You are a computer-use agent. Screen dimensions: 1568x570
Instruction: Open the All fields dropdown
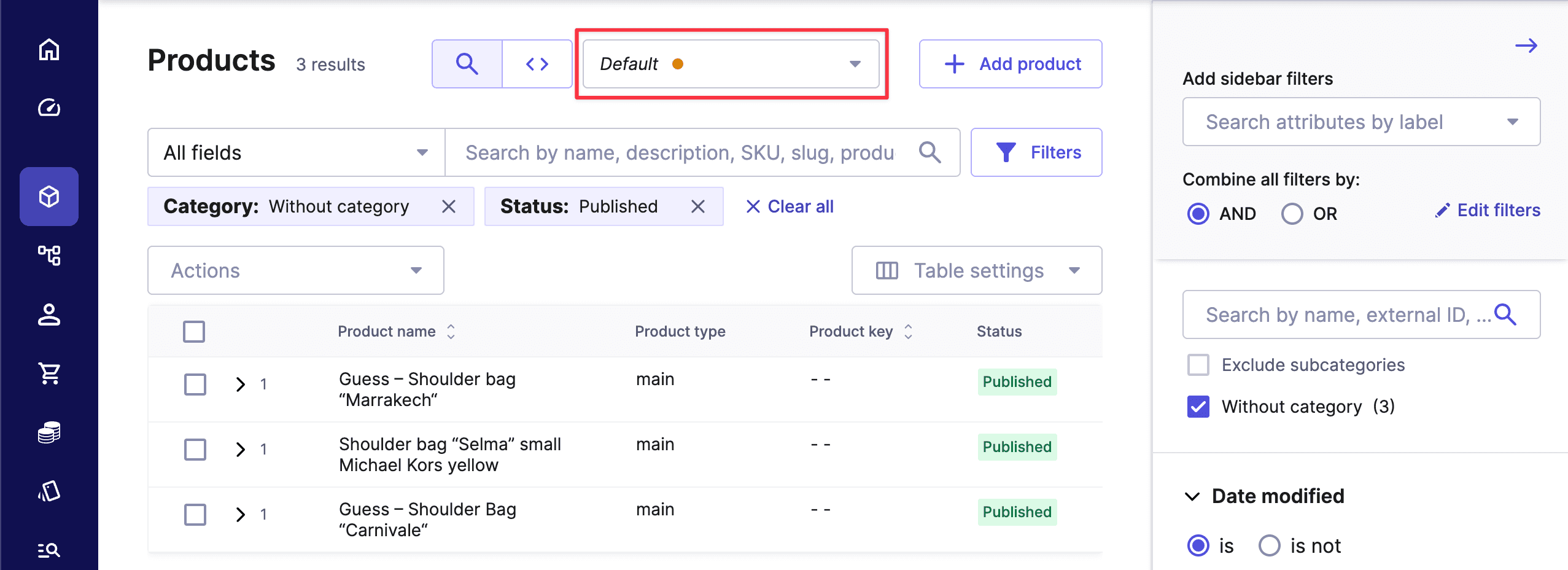pyautogui.click(x=296, y=152)
